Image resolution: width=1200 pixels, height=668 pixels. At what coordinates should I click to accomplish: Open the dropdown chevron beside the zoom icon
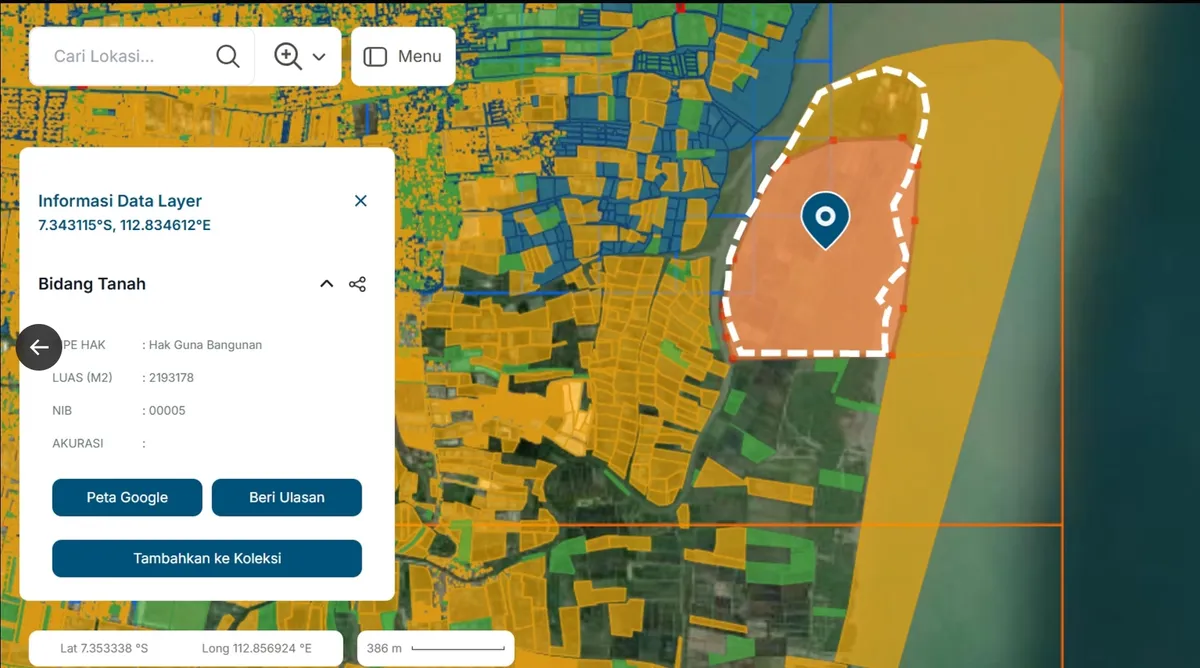(319, 57)
